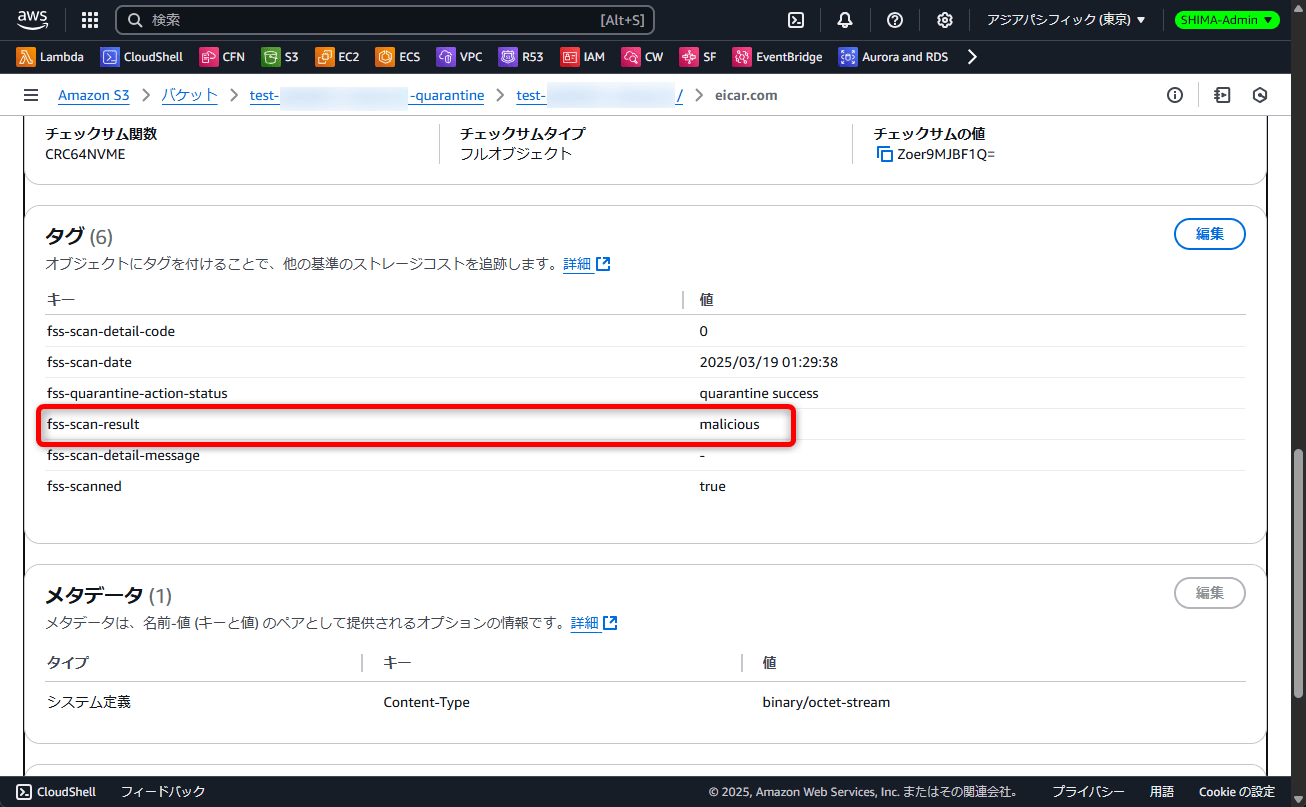Open the services grid menu
The width and height of the screenshot is (1306, 807).
90,20
